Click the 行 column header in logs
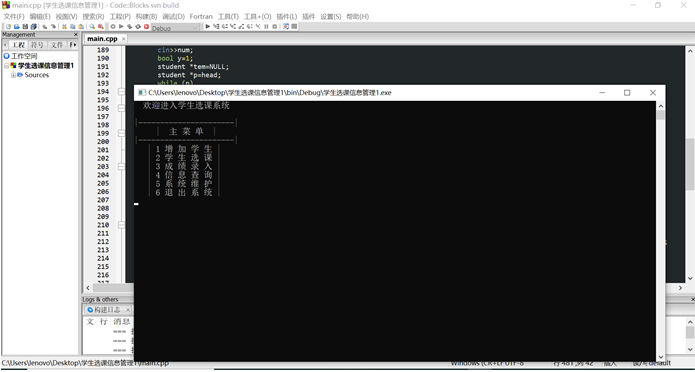The width and height of the screenshot is (695, 372). pyautogui.click(x=104, y=321)
